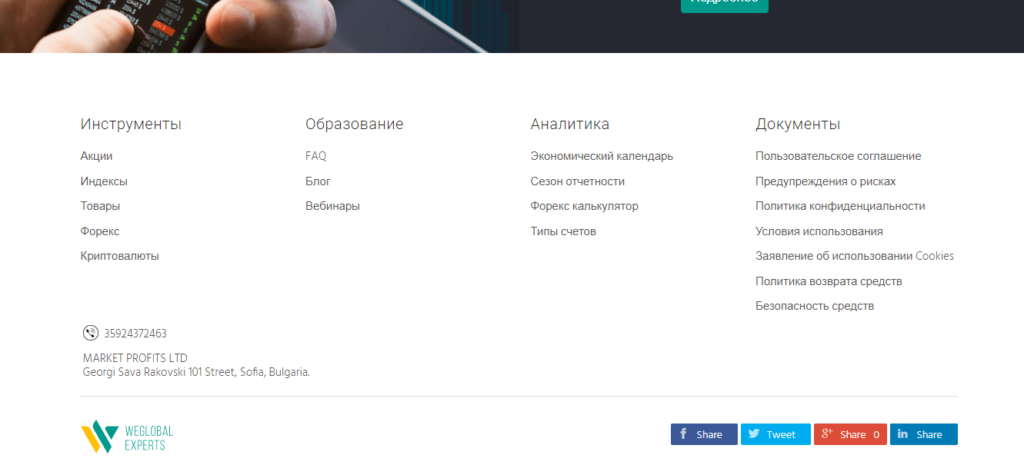The height and width of the screenshot is (475, 1024).
Task: Select the Форекс link
Action: [x=100, y=231]
